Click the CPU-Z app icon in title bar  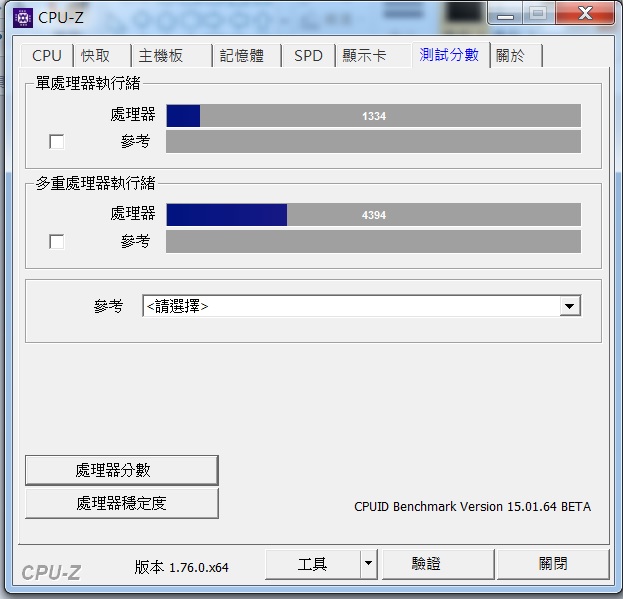[23, 17]
